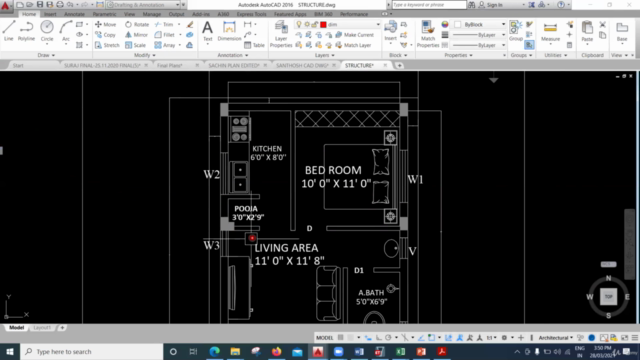Choose the Stretch command
The width and height of the screenshot is (640, 360).
(x=107, y=45)
